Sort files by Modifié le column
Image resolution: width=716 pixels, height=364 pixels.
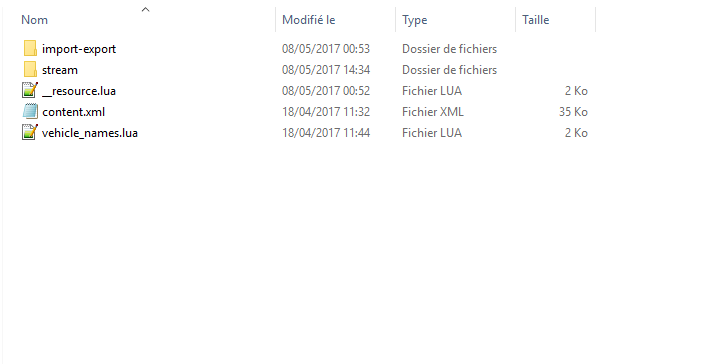(x=336, y=20)
